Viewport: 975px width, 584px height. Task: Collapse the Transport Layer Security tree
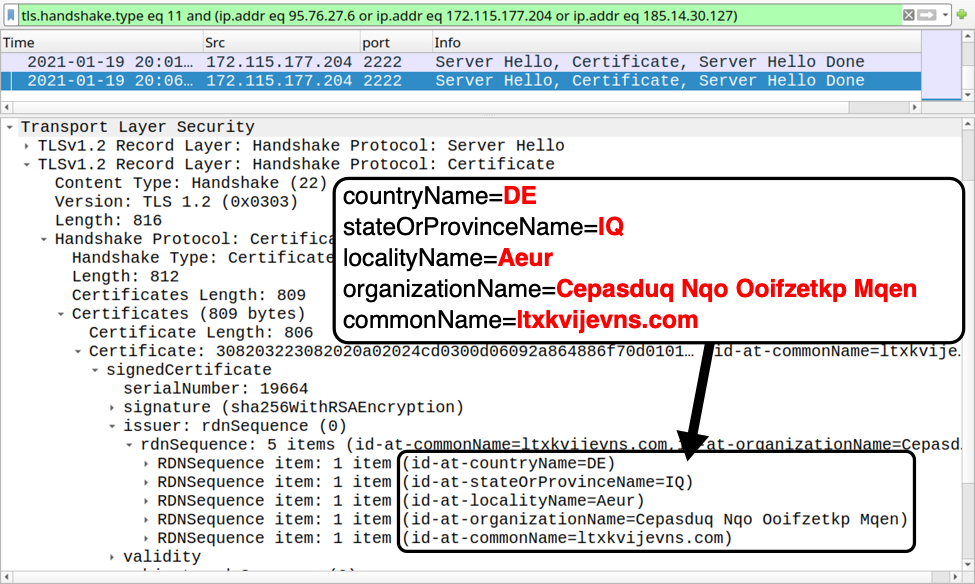click(x=10, y=127)
